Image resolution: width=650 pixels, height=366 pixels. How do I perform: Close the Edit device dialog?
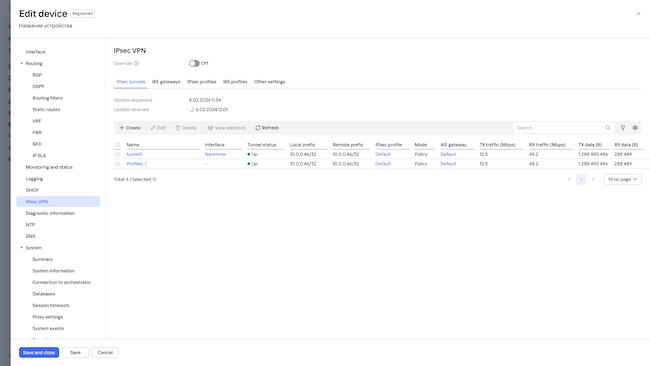tap(638, 14)
